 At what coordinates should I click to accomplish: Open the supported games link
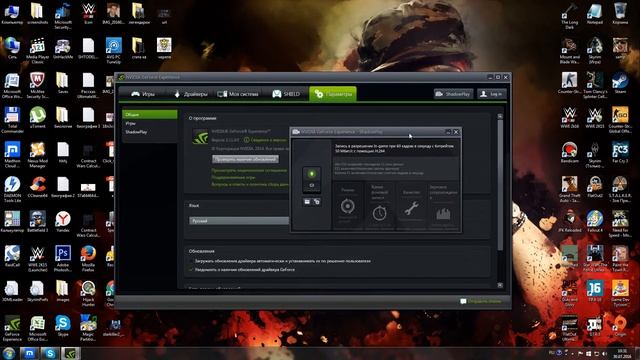coord(233,177)
